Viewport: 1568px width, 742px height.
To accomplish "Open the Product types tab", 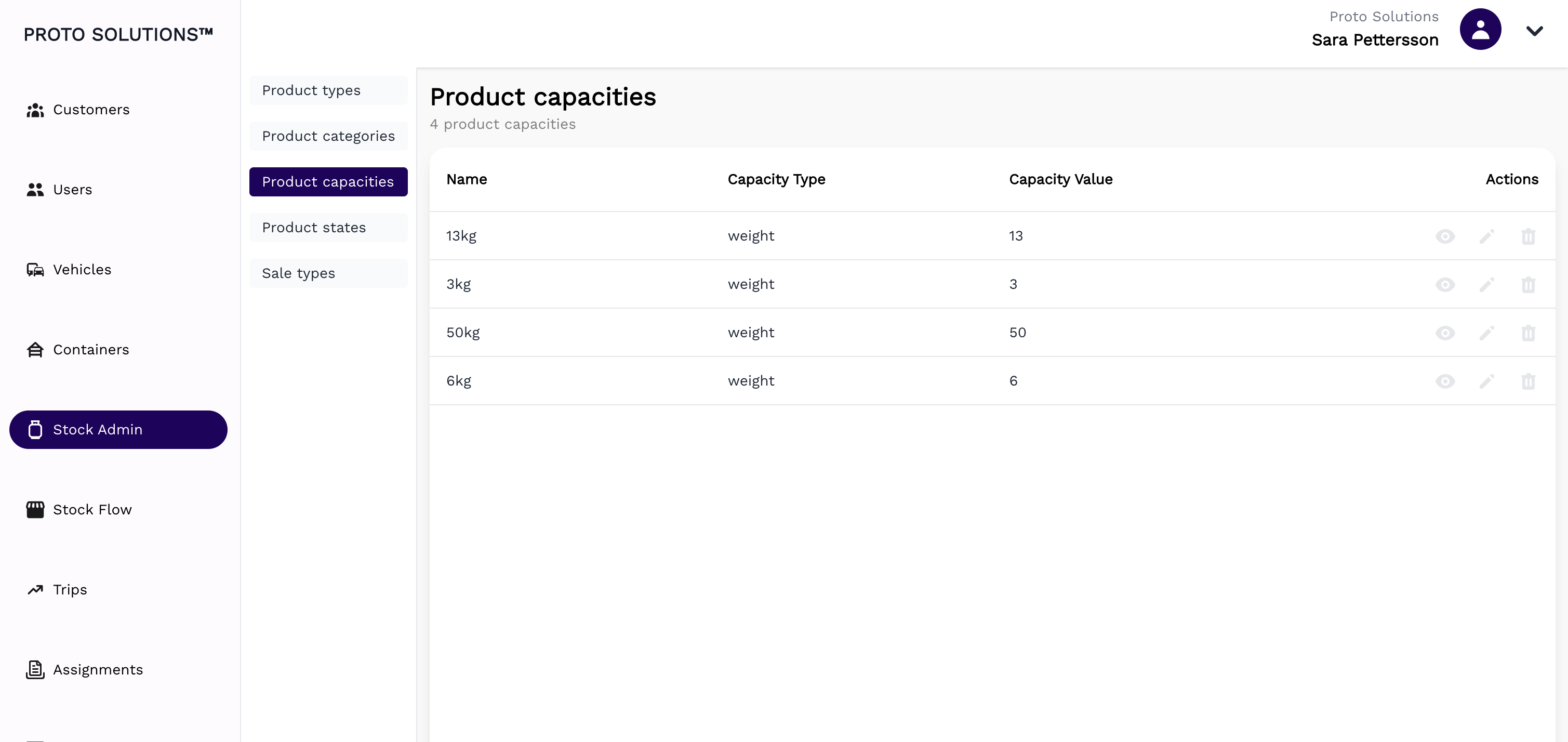I will tap(328, 90).
